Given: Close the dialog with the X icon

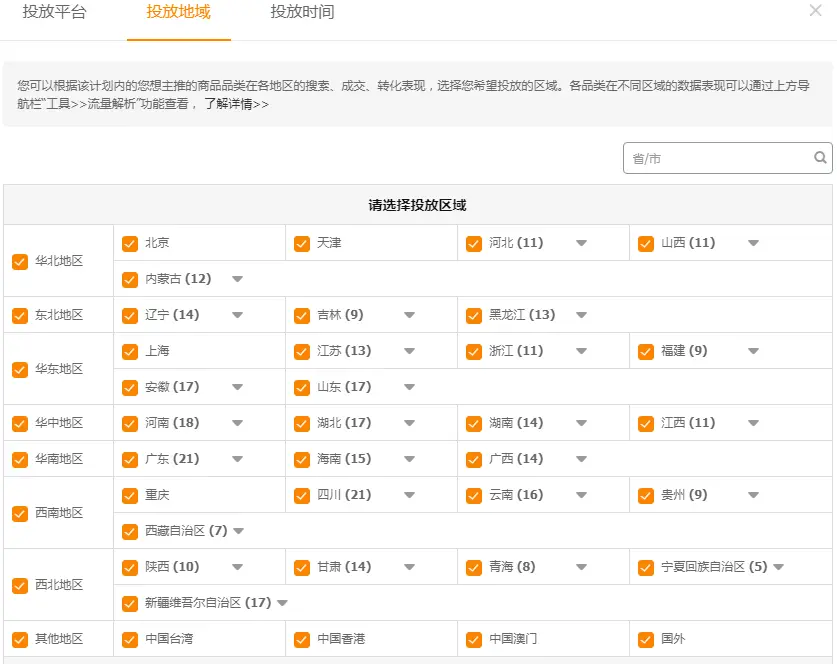Looking at the screenshot, I should 815,11.
